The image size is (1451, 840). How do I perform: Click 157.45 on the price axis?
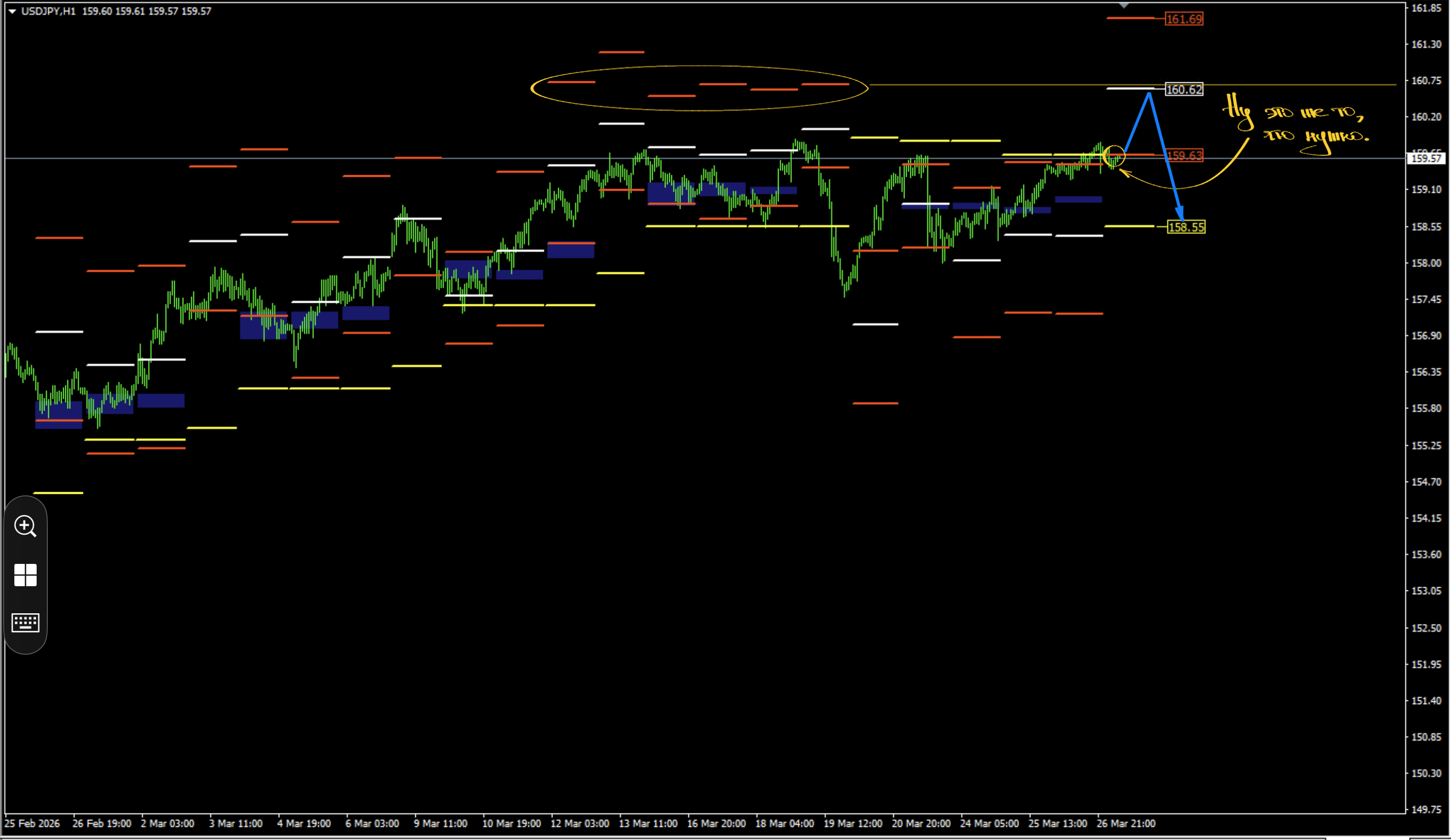click(x=1426, y=299)
